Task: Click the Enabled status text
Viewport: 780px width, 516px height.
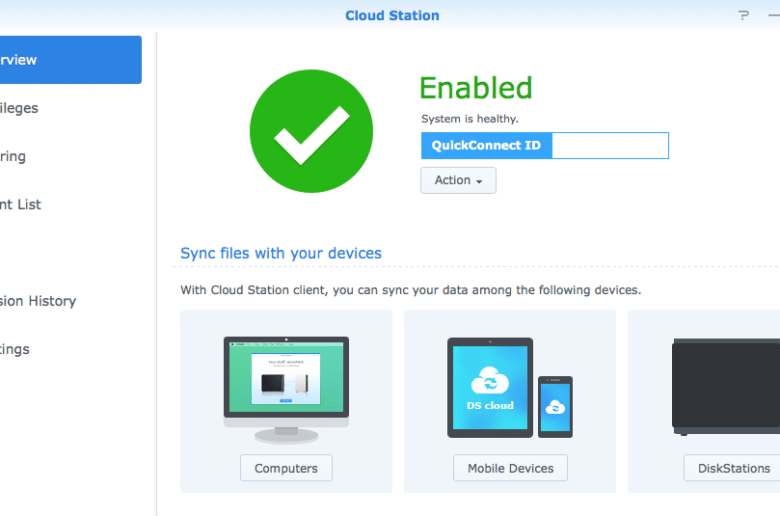Action: [x=476, y=88]
